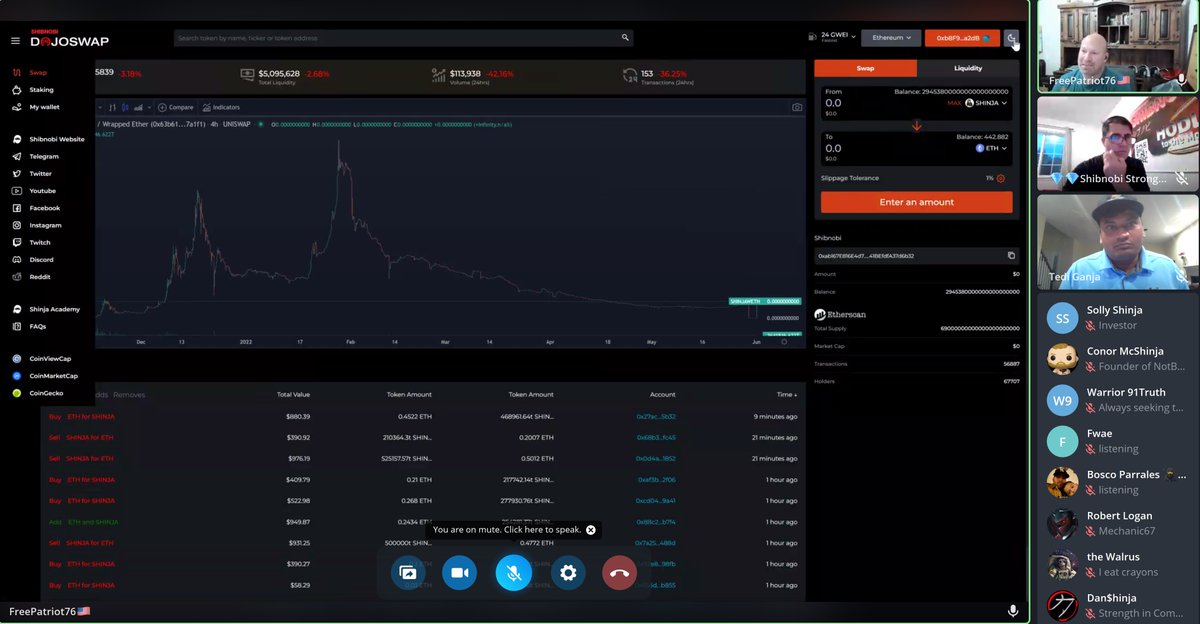The width and height of the screenshot is (1200, 624).
Task: Open call settings gear button
Action: click(568, 573)
